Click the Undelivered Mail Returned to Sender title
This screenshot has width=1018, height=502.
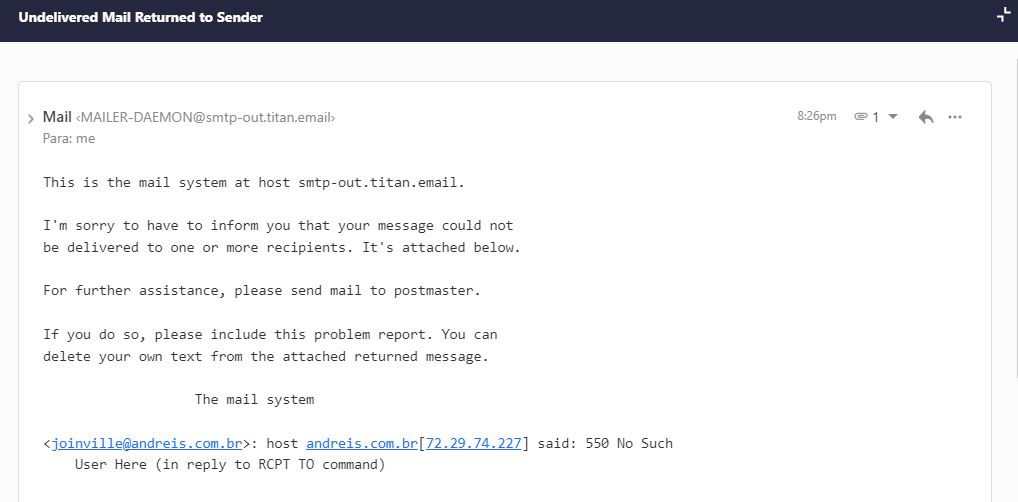point(140,17)
